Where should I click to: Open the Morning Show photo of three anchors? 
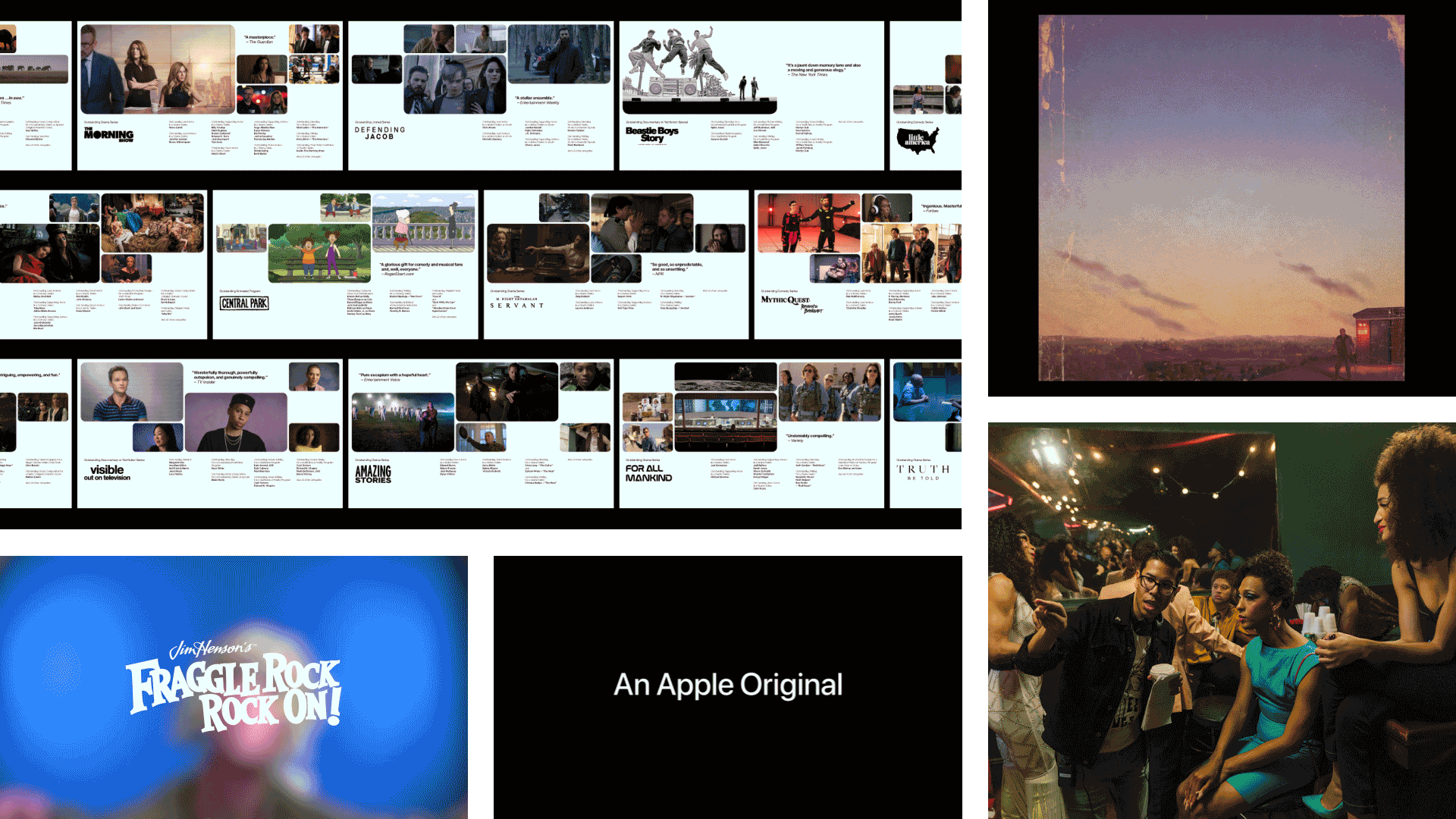(158, 69)
